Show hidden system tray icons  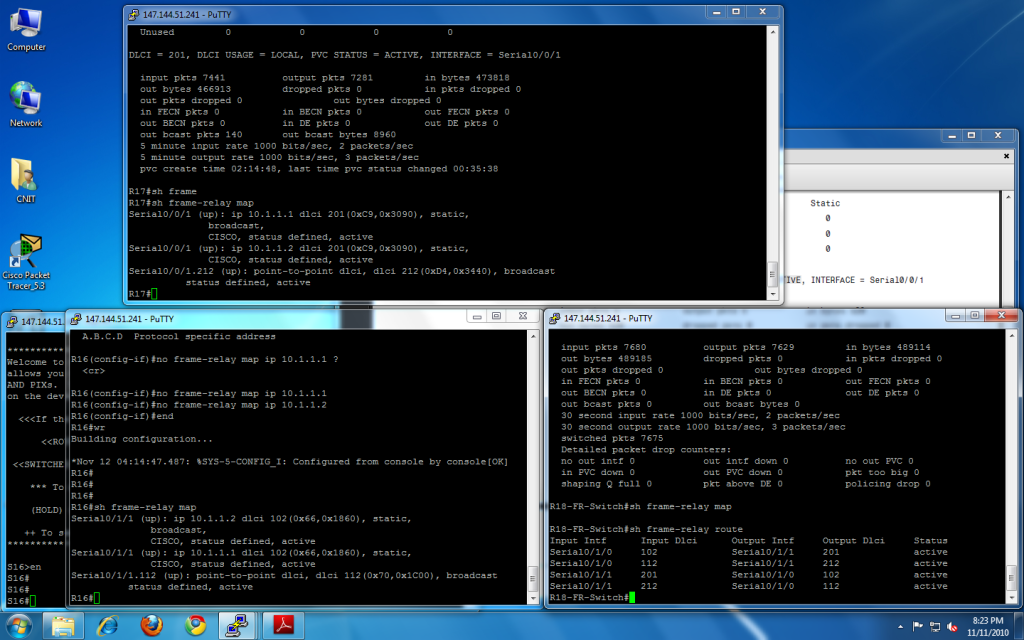point(901,626)
